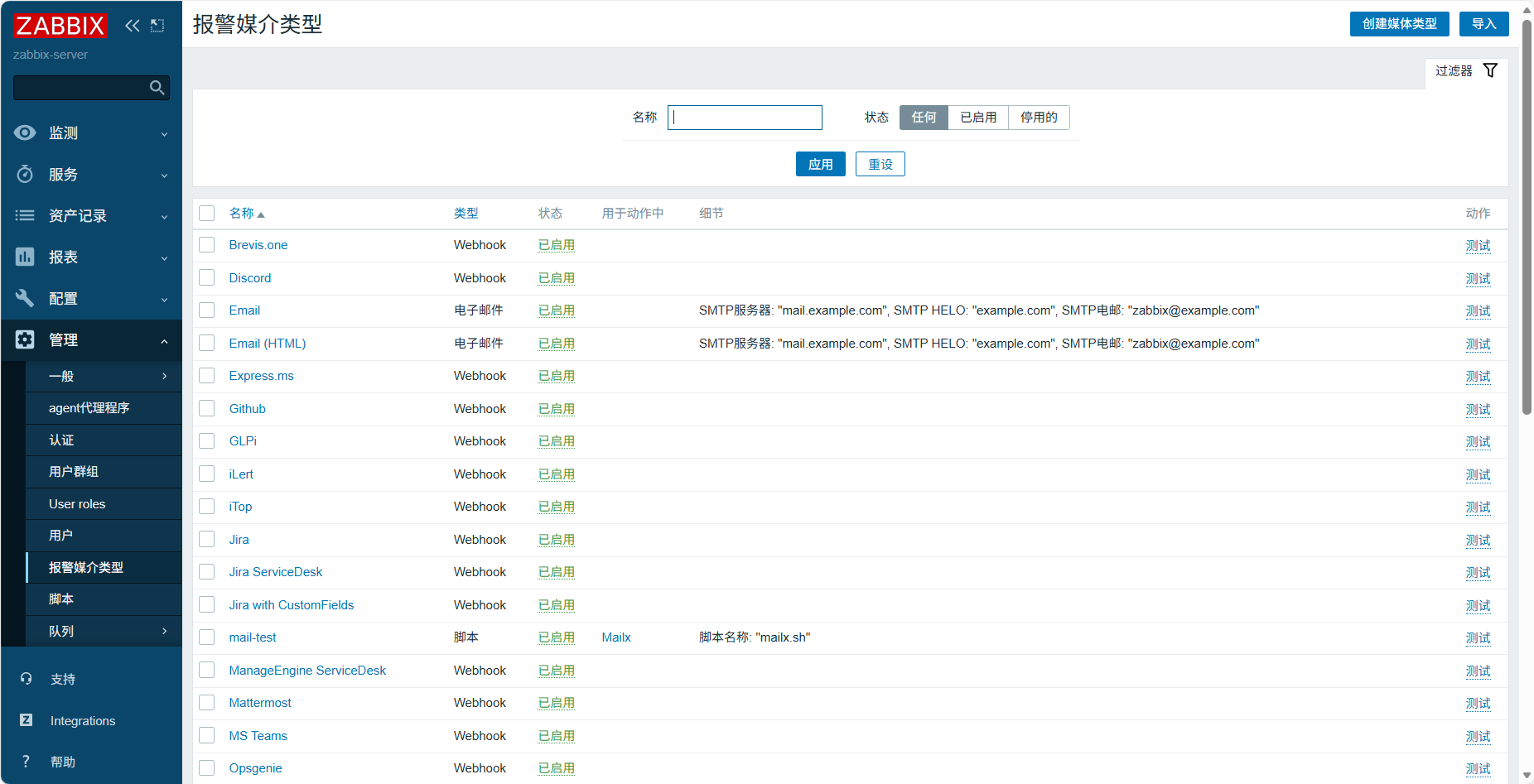The height and width of the screenshot is (784, 1534).
Task: Click the ZABBIX logo
Action: coord(60,25)
